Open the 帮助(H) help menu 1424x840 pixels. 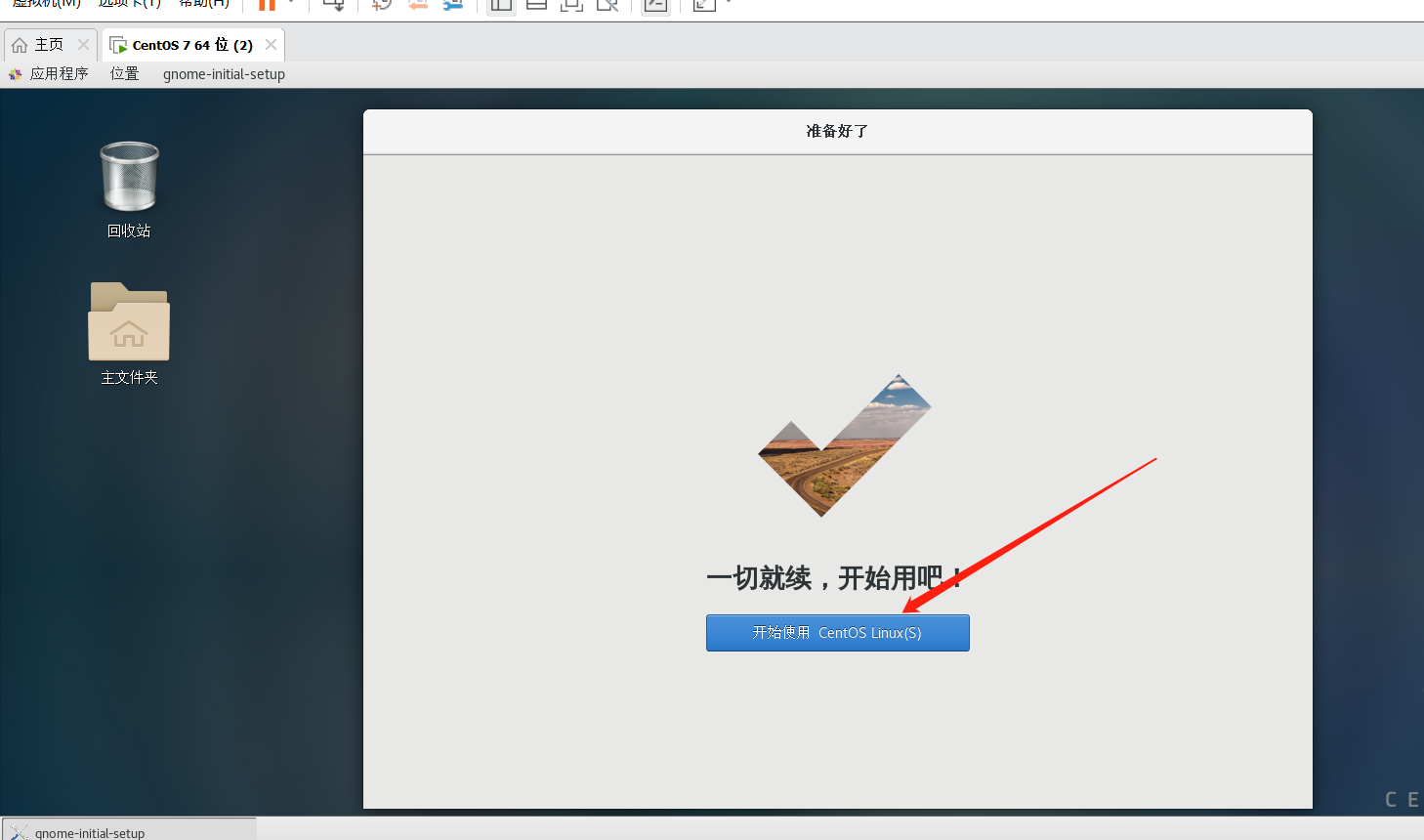click(202, 4)
